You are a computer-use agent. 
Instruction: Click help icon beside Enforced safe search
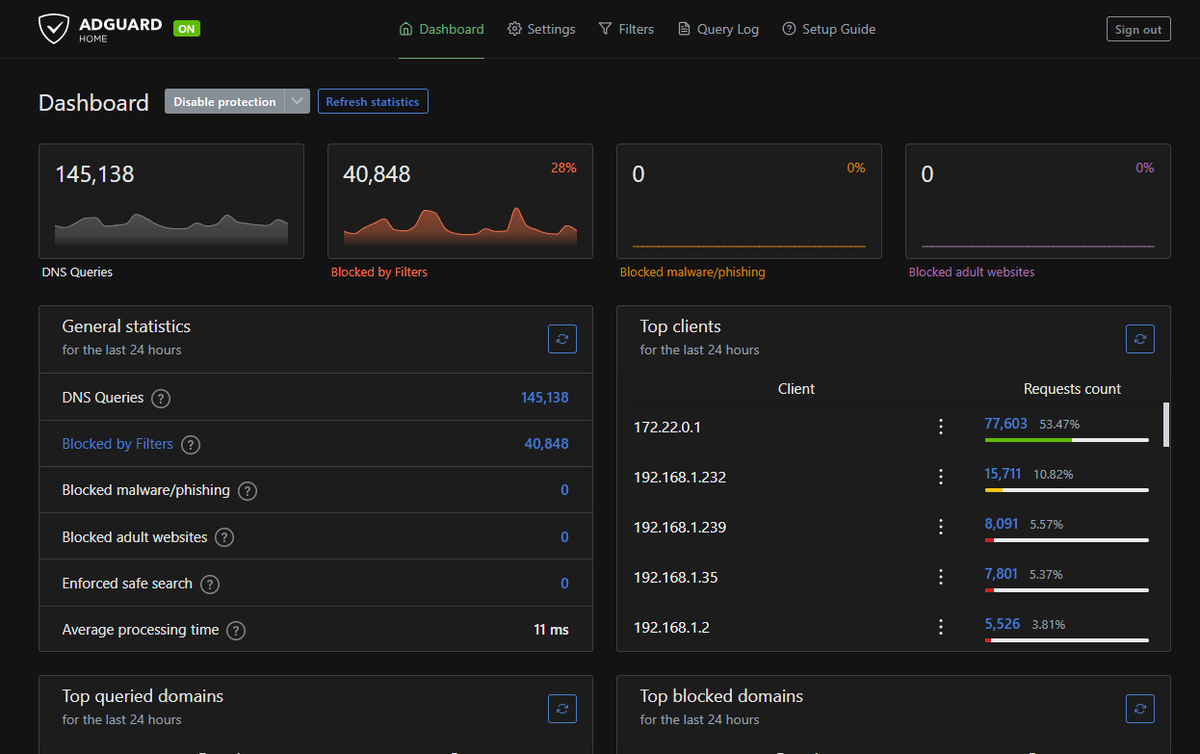pyautogui.click(x=210, y=584)
